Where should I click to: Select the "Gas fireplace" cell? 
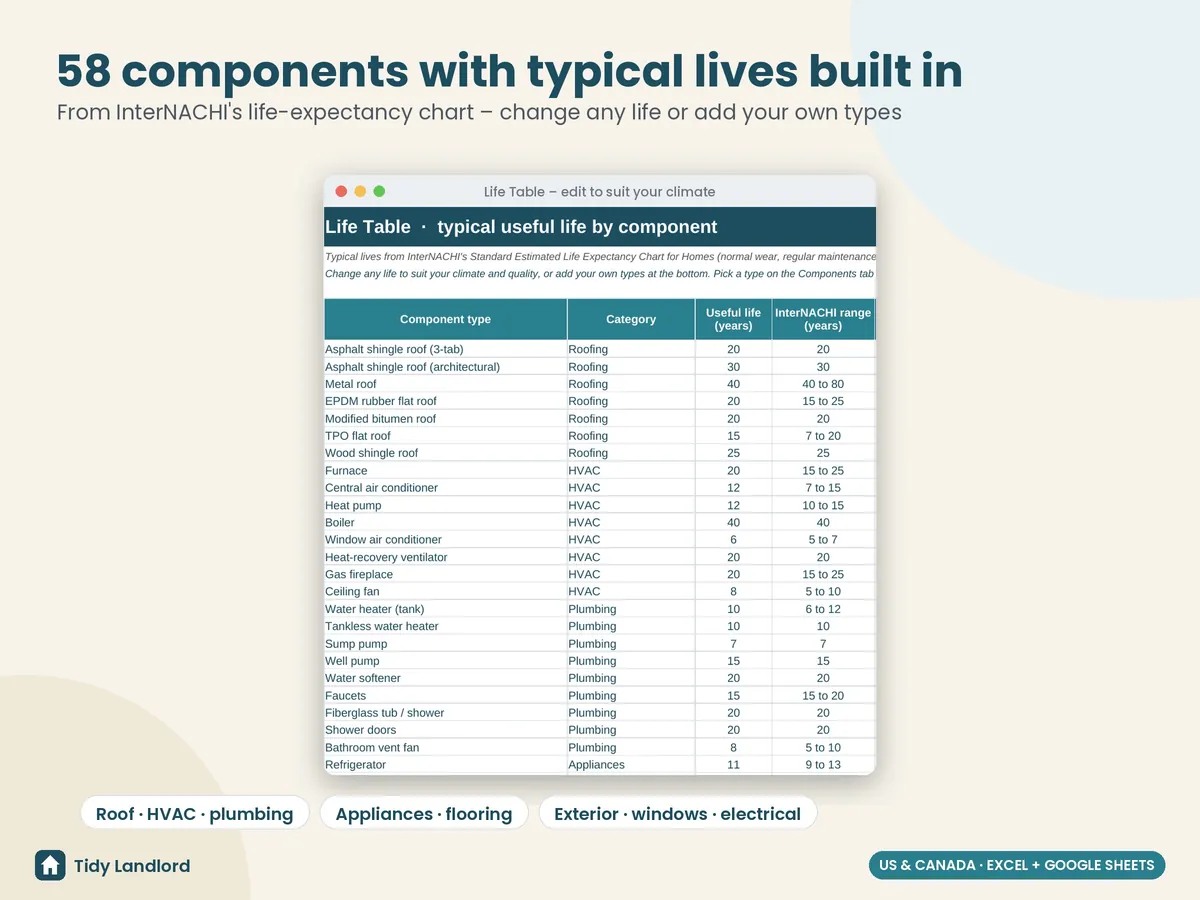[446, 574]
